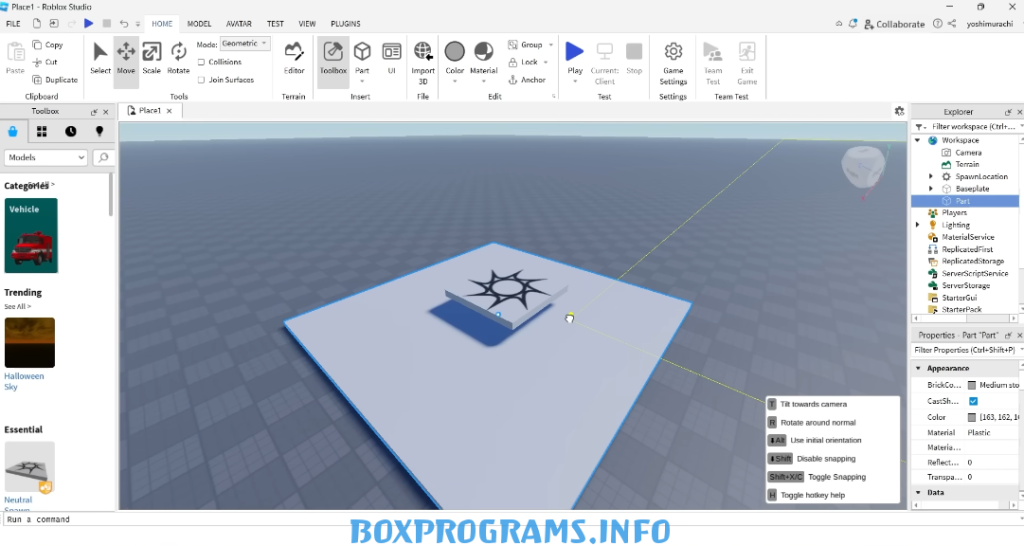1024x546 pixels.
Task: Collapse the Workspace tree node
Action: [918, 140]
